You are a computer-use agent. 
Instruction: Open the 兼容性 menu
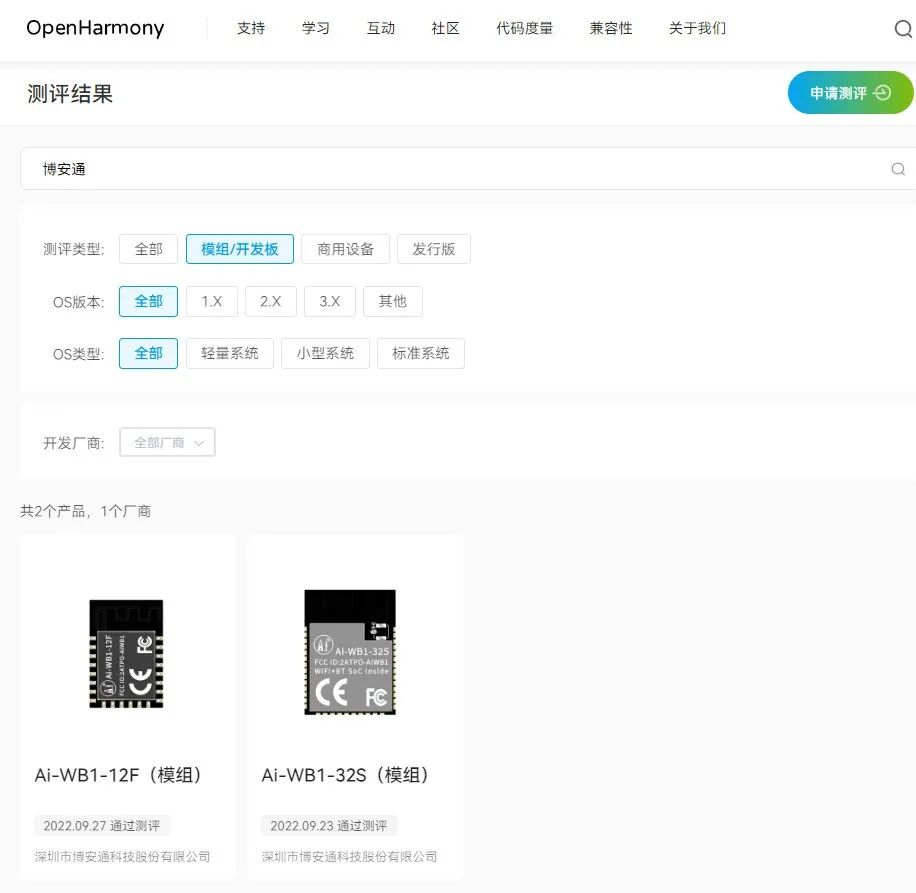[611, 28]
